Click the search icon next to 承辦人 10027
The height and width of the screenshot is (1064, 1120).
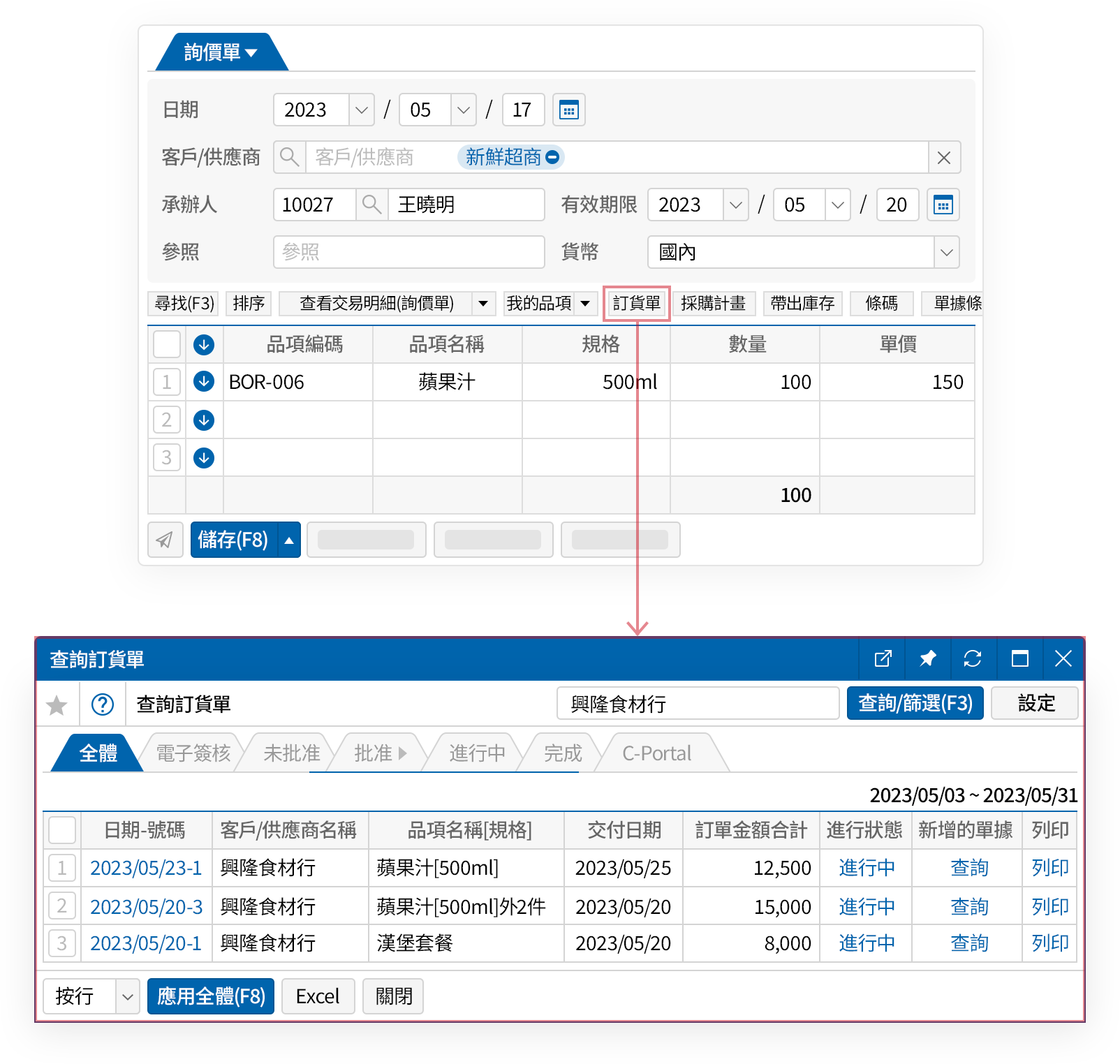tap(371, 205)
